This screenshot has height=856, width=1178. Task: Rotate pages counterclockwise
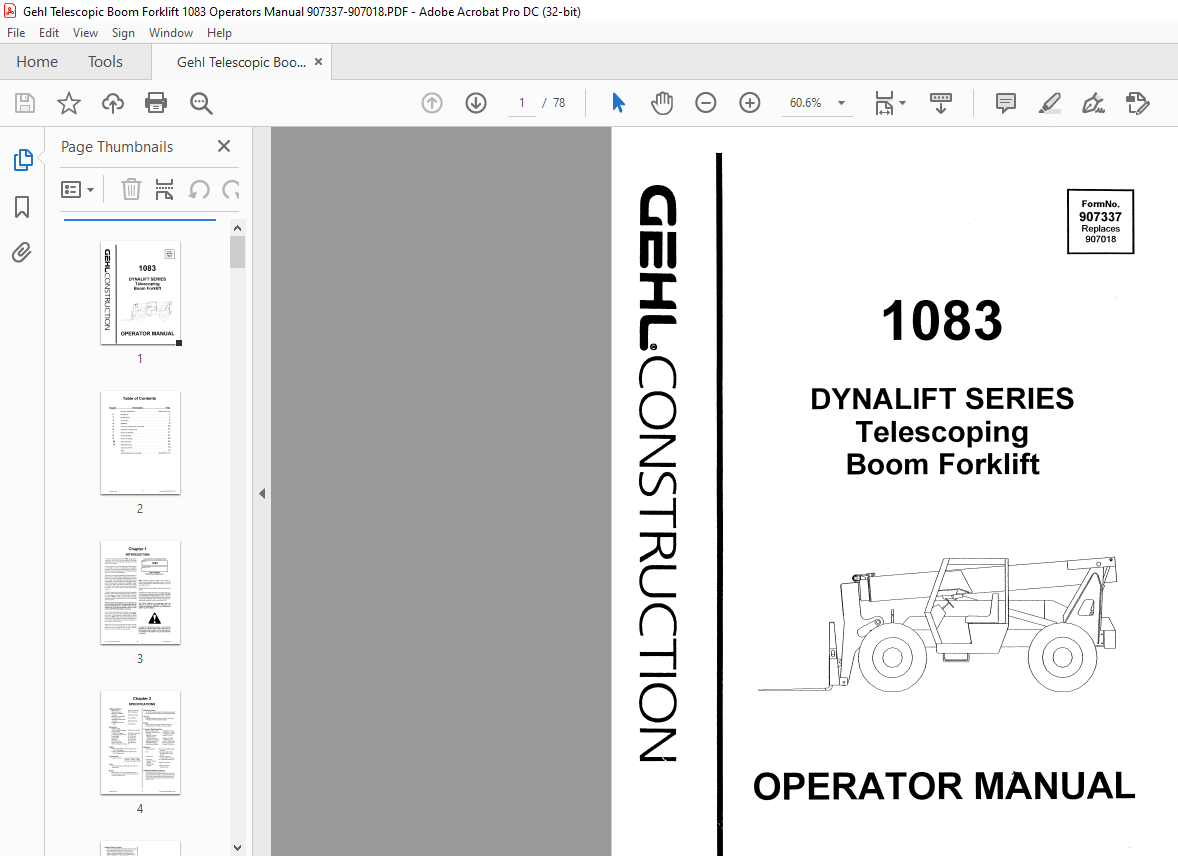[x=198, y=189]
